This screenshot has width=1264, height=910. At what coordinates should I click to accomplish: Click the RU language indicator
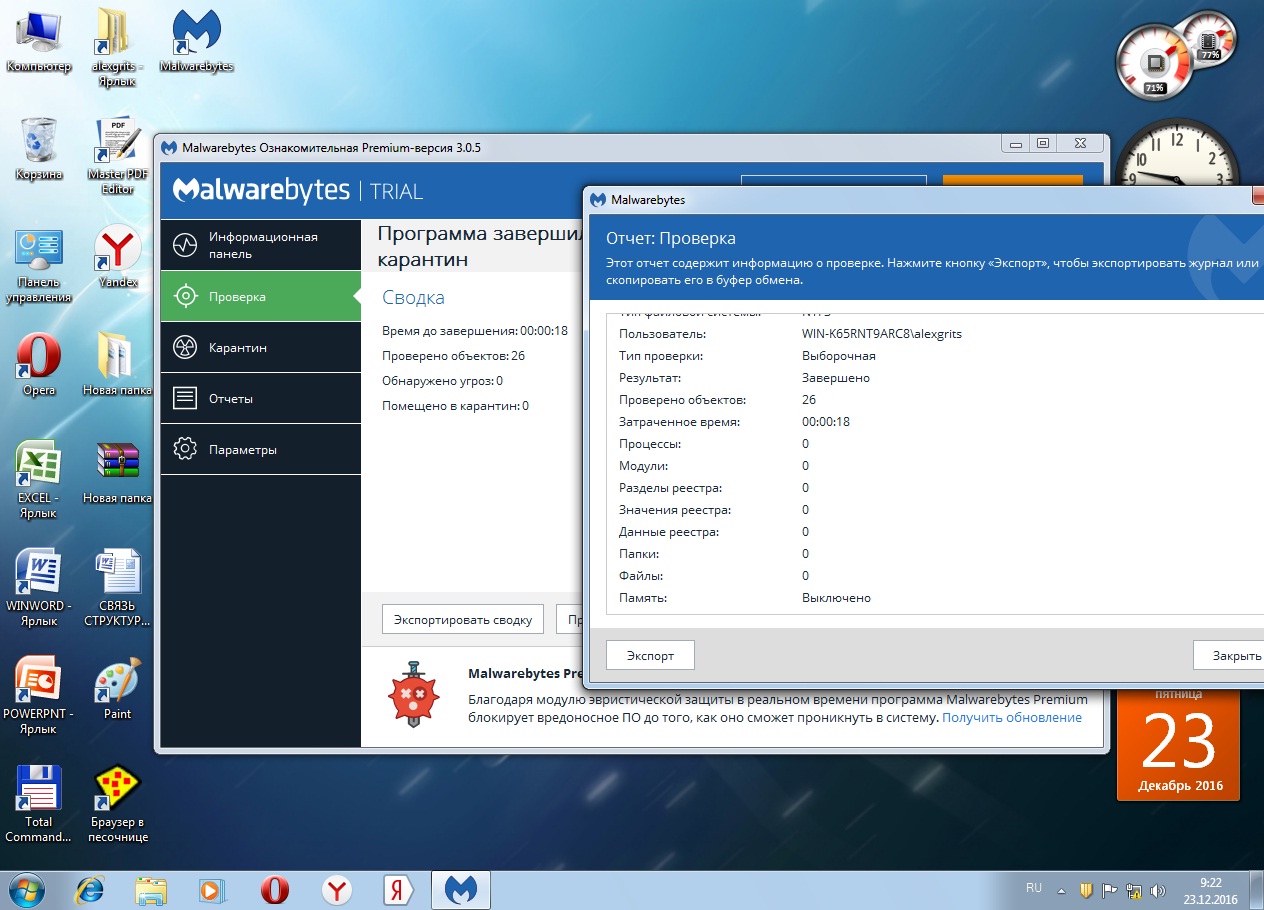pos(1034,888)
